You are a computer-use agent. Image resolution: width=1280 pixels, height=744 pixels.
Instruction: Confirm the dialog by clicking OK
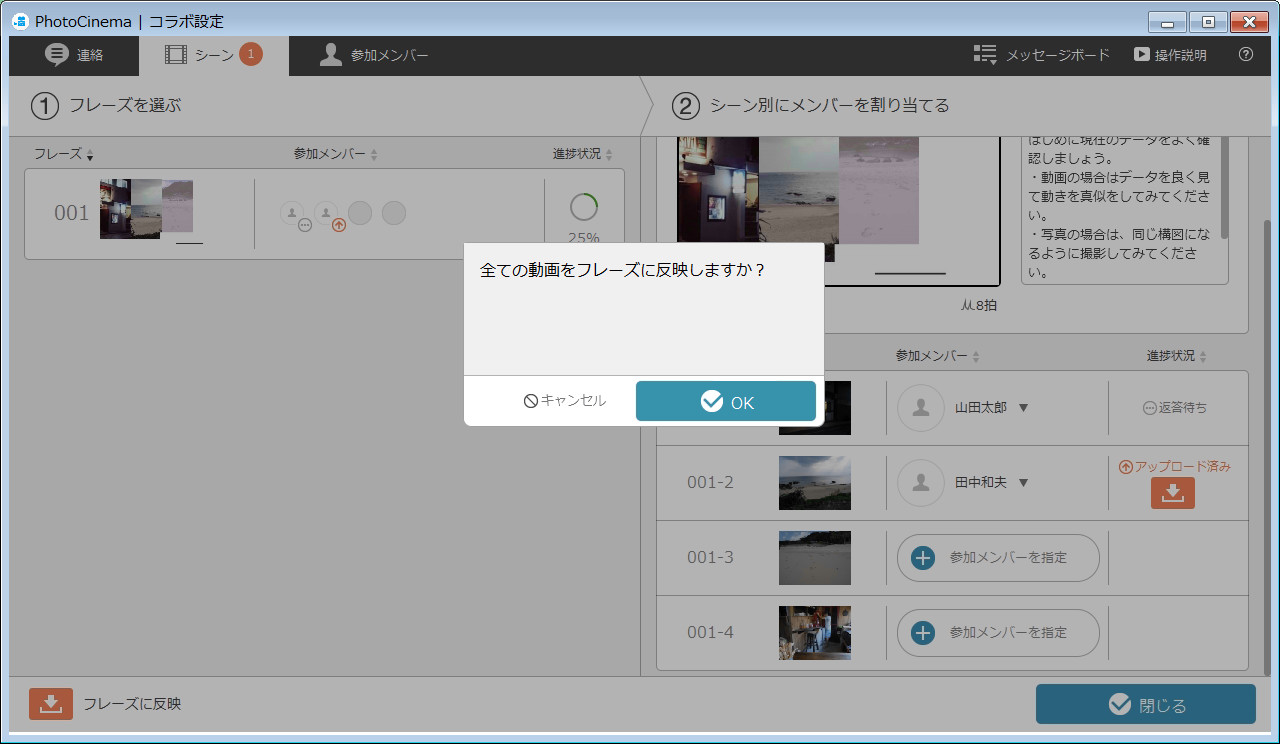pos(726,400)
